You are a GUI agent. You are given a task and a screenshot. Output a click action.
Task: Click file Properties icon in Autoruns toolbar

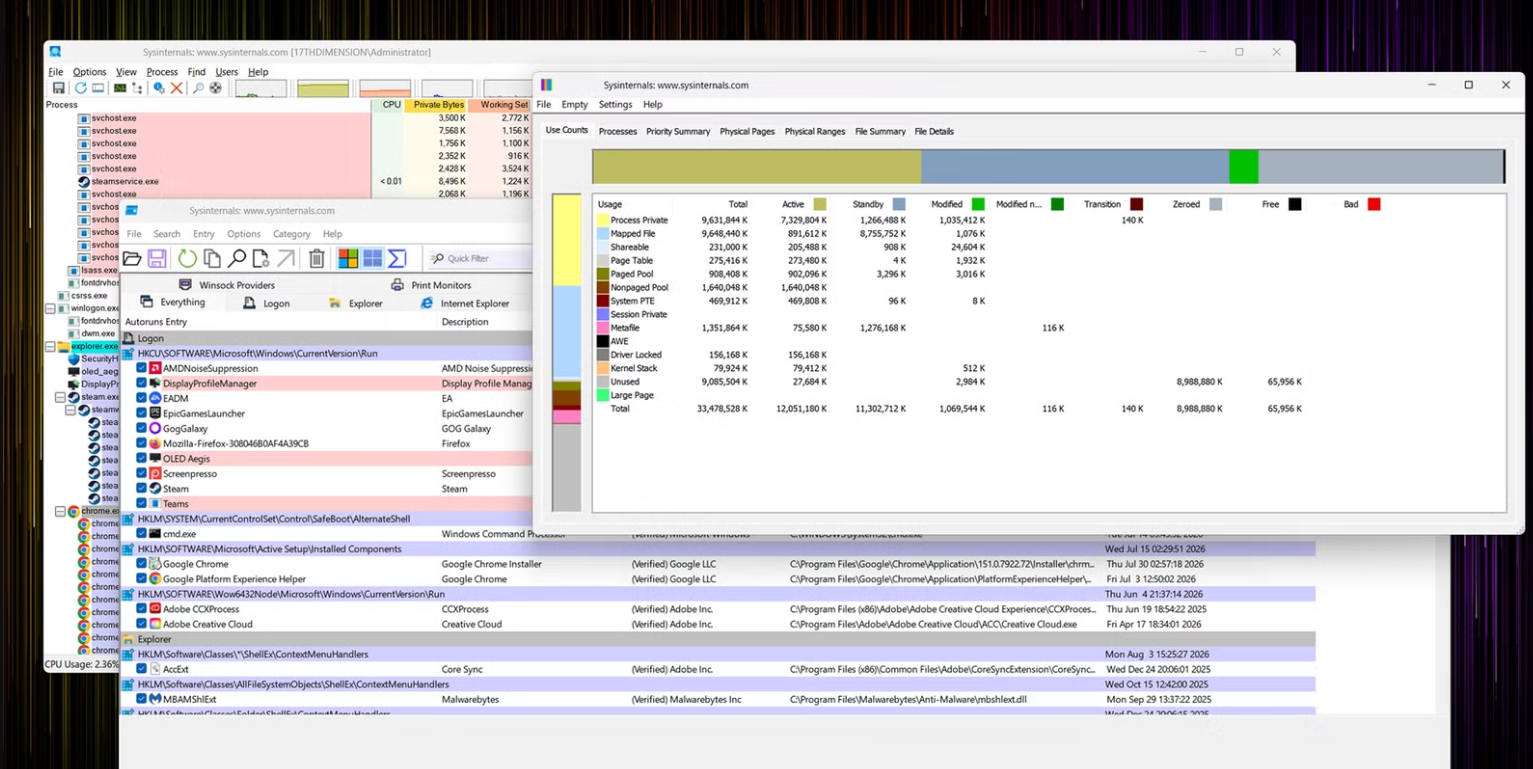point(261,259)
